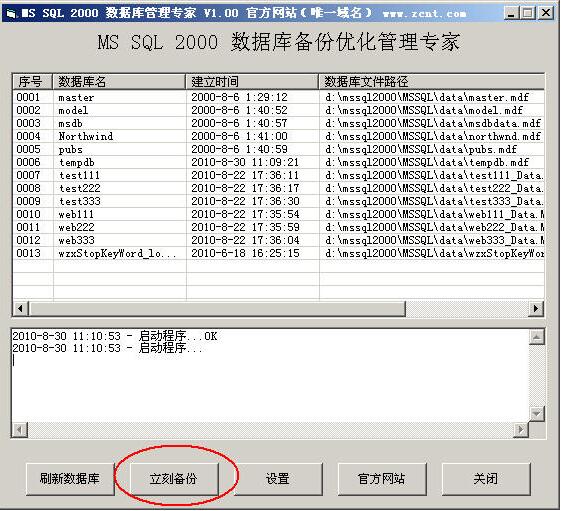Click the database list horizontal scrollbar thumb
The image size is (561, 511).
pos(217,308)
